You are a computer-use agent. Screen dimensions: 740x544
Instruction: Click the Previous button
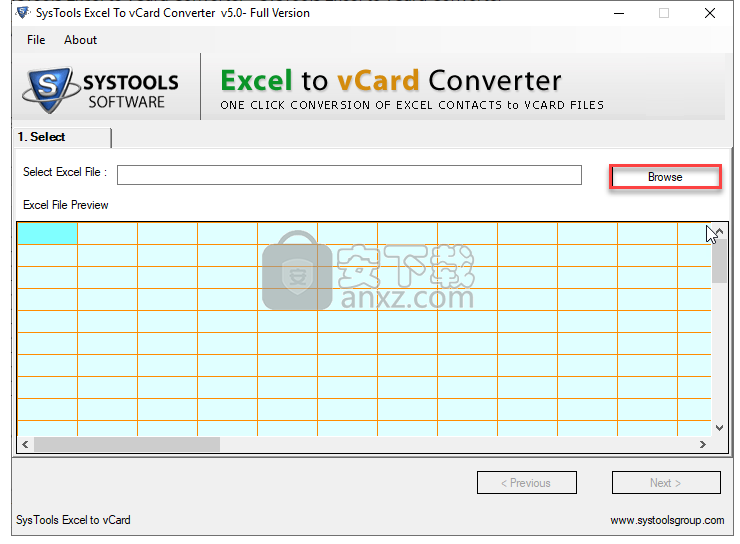tap(527, 483)
